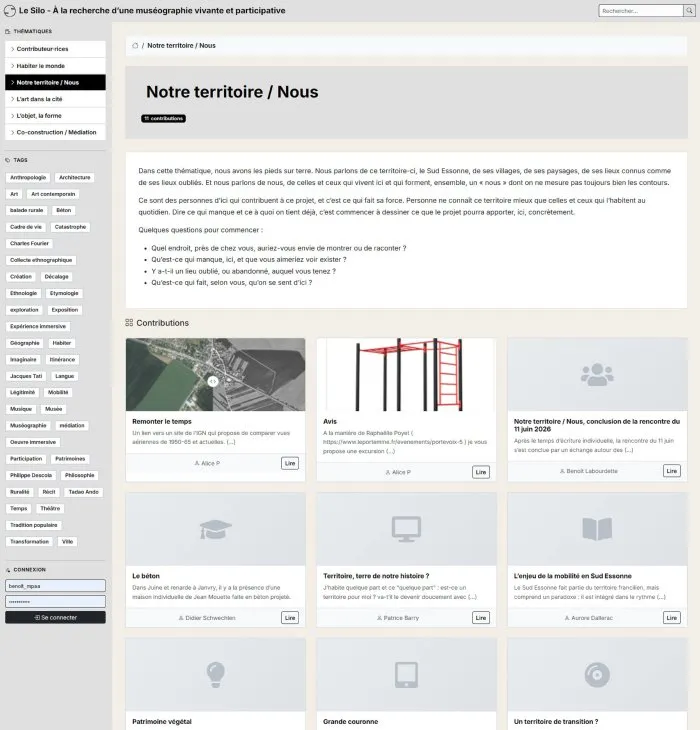This screenshot has width=700, height=730.
Task: Go to home via breadcrumb house icon
Action: pyautogui.click(x=135, y=46)
